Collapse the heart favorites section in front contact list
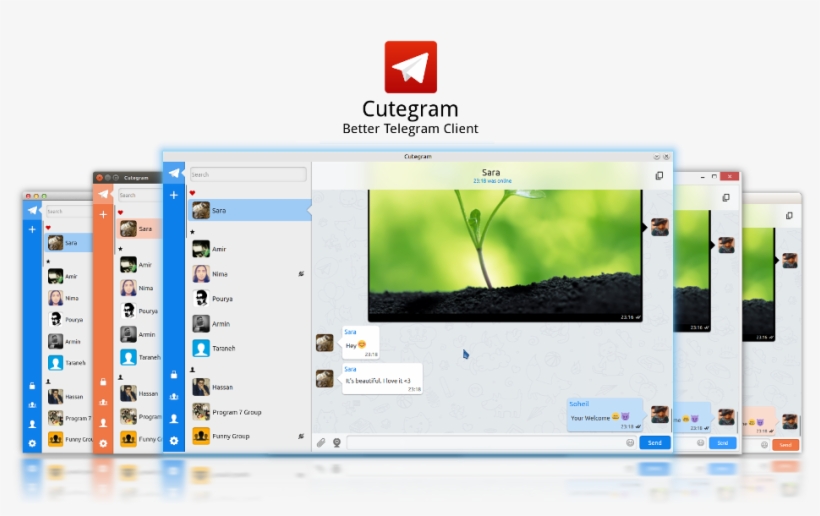The height and width of the screenshot is (516, 820). coord(192,193)
